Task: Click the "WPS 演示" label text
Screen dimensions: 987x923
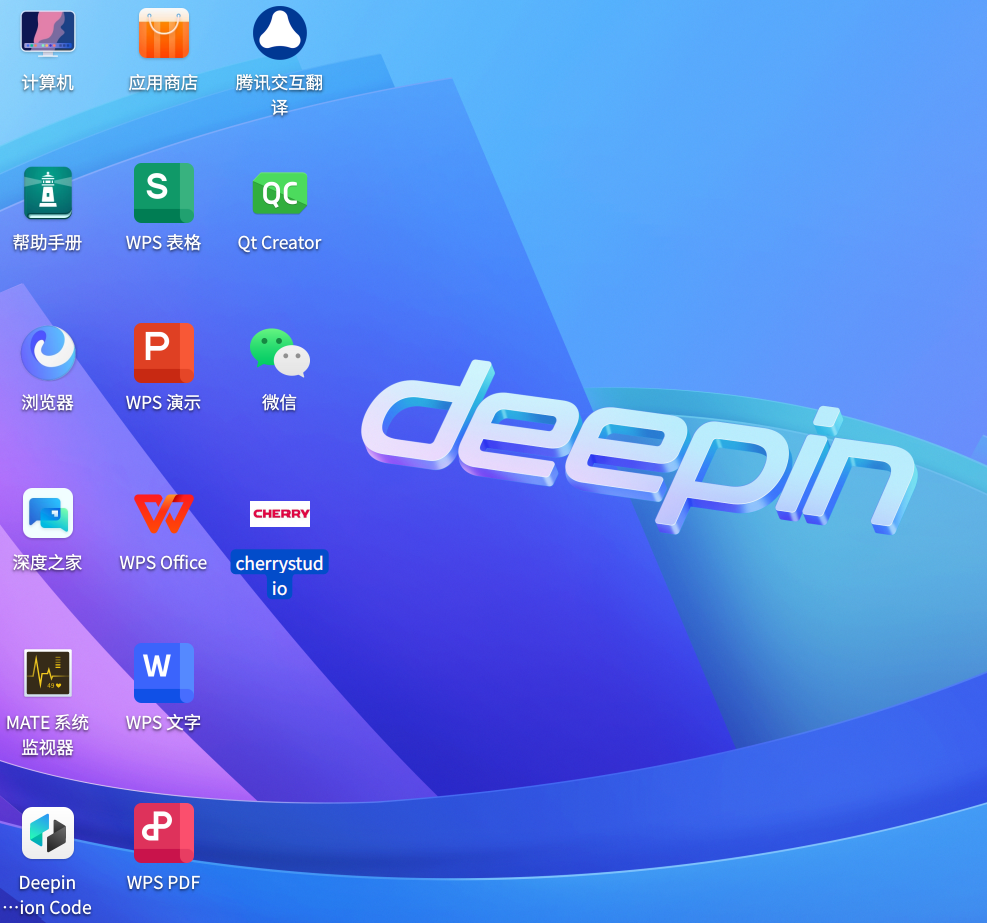Action: point(164,402)
